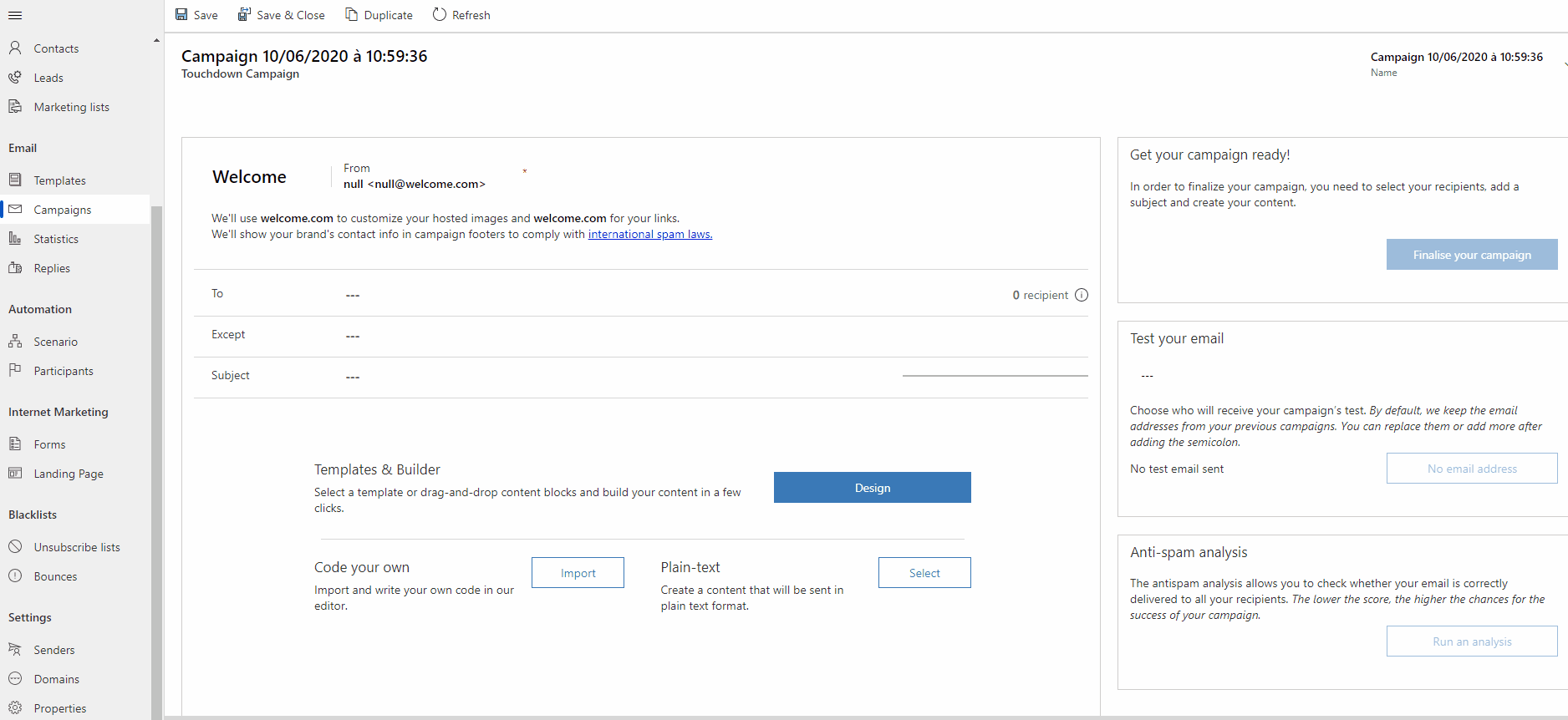Click the recipient info icon
The image size is (1568, 720).
coord(1082,295)
